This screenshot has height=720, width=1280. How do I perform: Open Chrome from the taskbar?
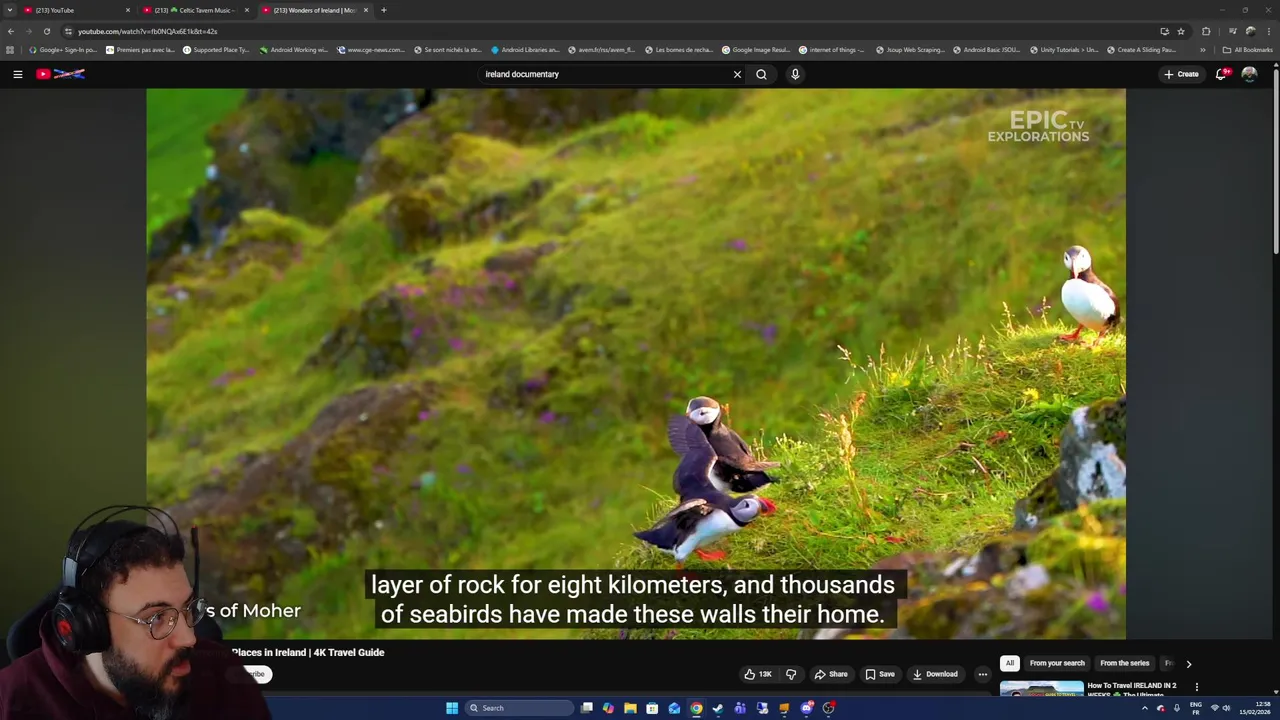(696, 708)
